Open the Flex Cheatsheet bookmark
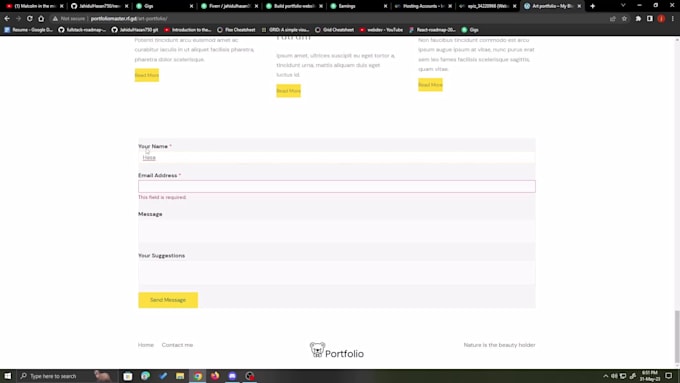Screen dimensions: 680x383 [x=236, y=30]
